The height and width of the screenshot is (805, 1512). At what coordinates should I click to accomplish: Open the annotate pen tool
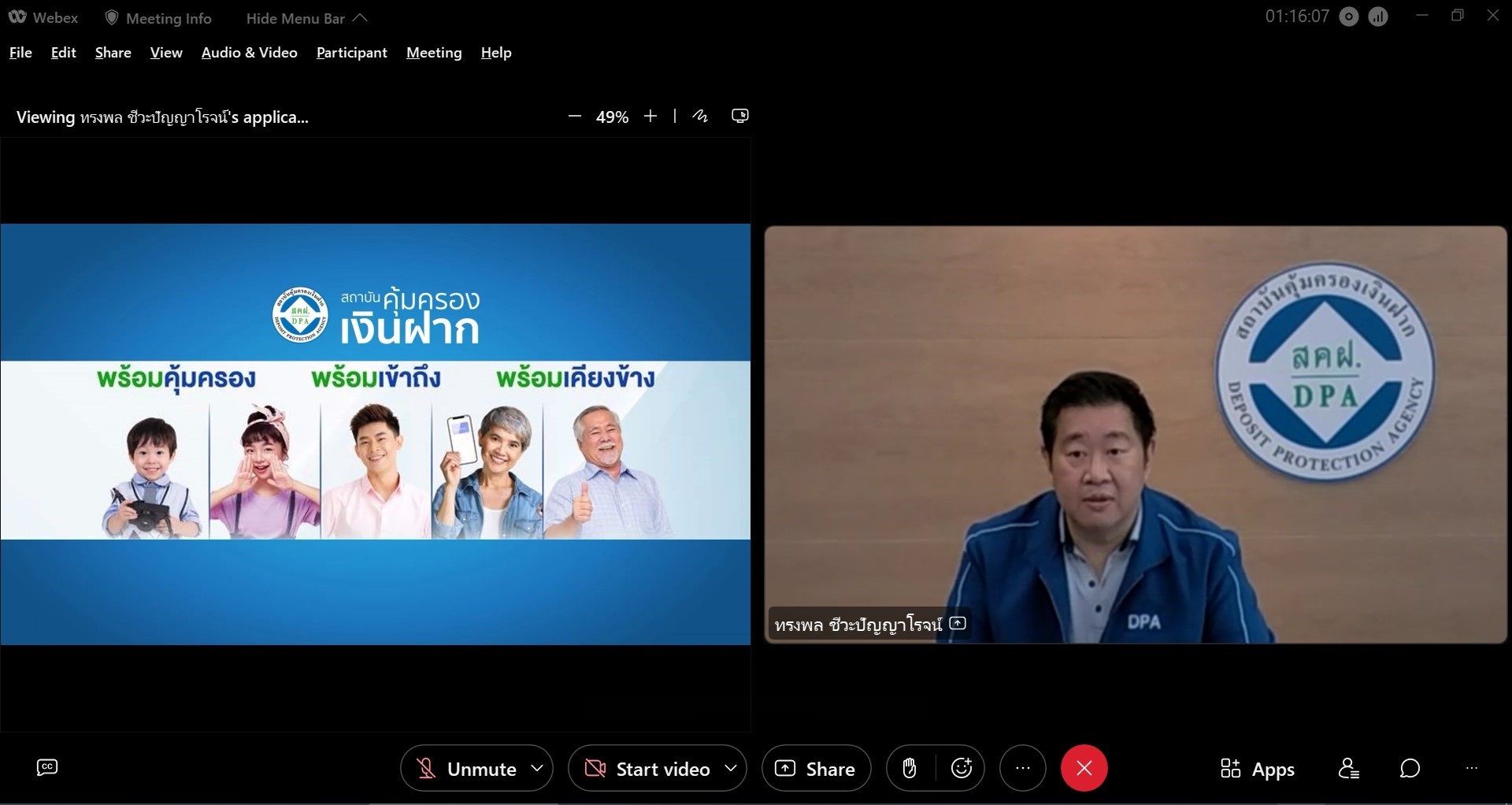pos(700,117)
